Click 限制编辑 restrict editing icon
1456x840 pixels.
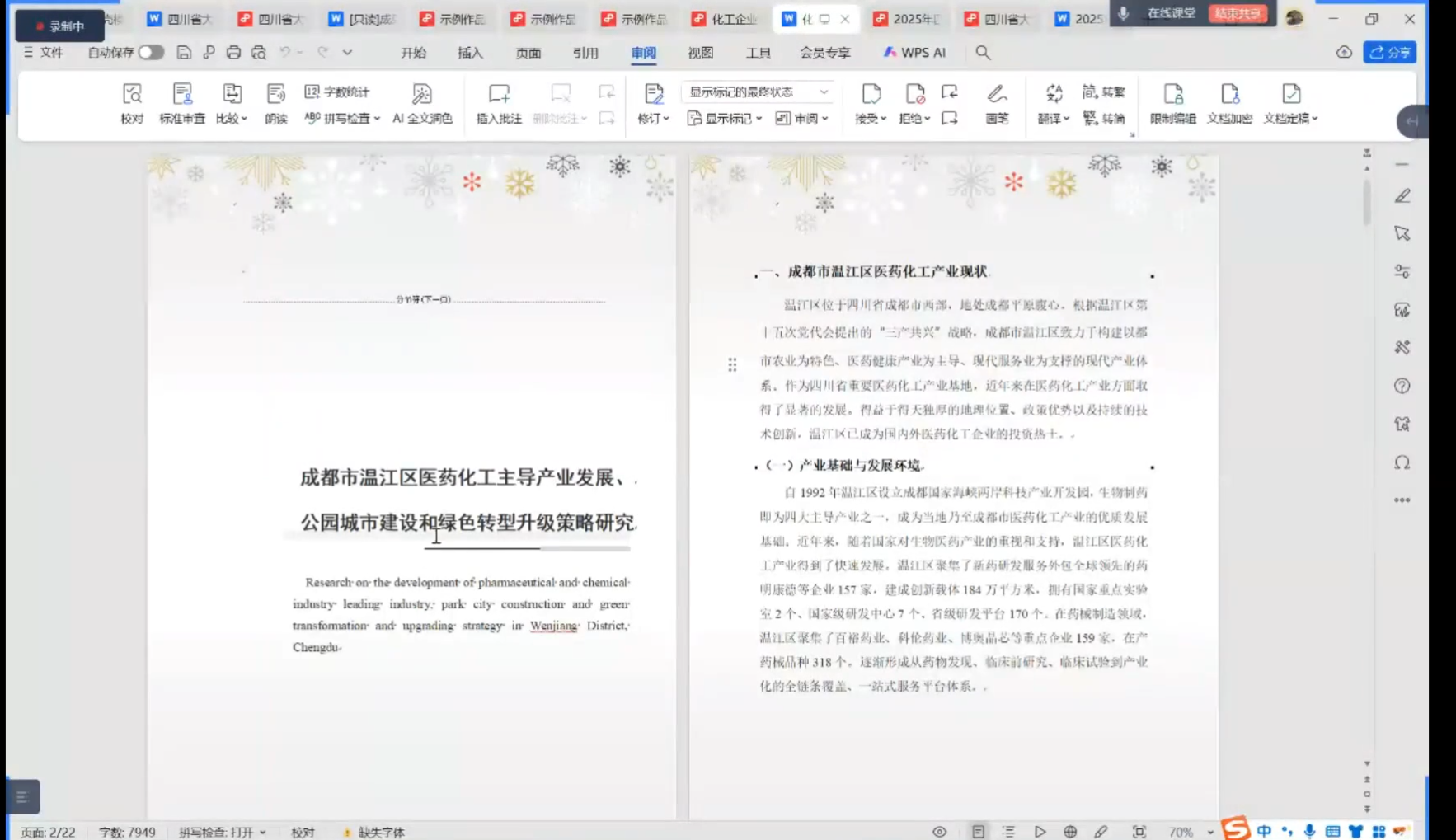click(x=1172, y=103)
